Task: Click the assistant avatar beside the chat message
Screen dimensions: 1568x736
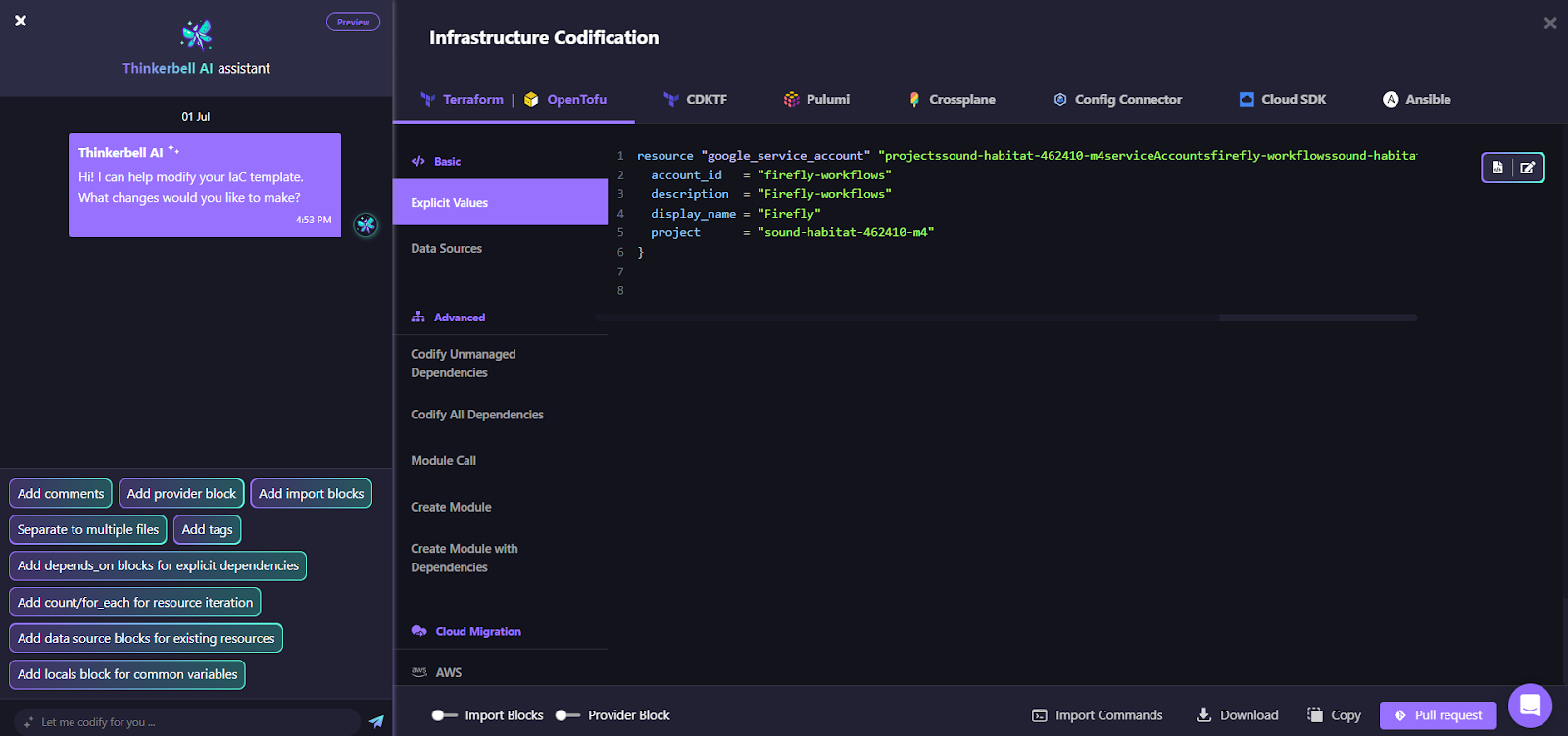Action: click(x=366, y=224)
